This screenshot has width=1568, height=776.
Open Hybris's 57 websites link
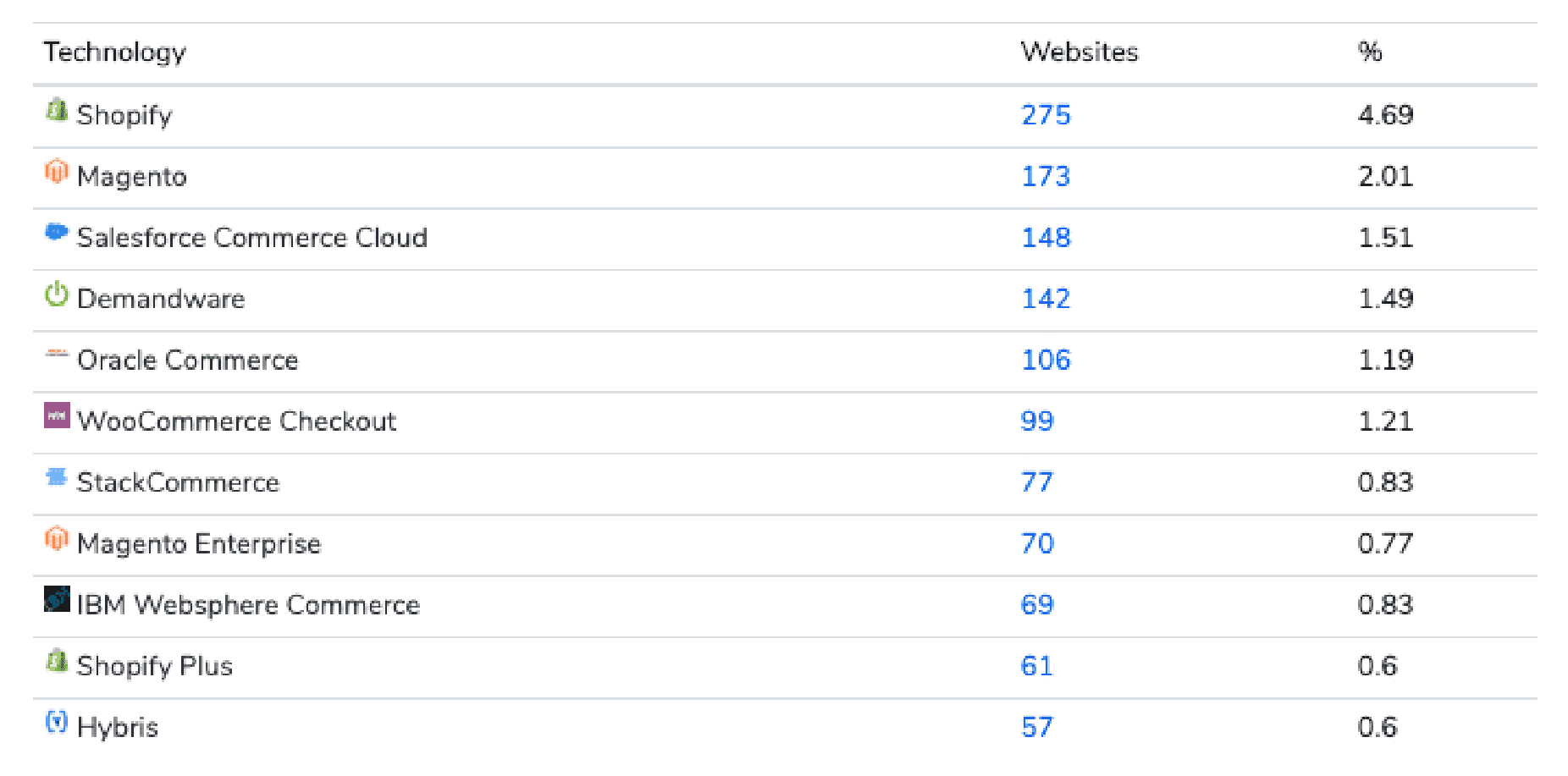pyautogui.click(x=1037, y=727)
